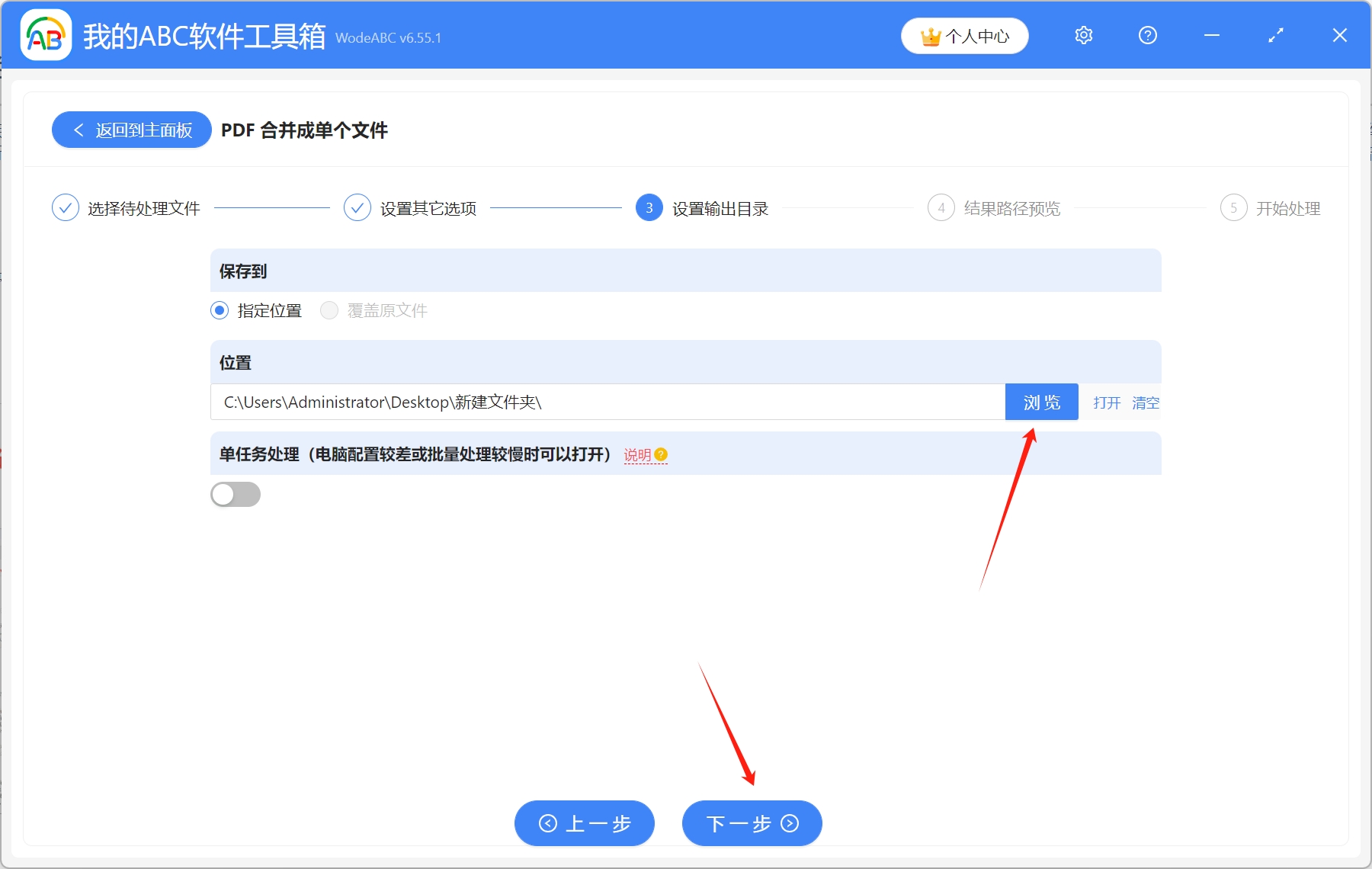The image size is (1372, 869).
Task: Click the back chevron on 返回到主面板
Action: click(79, 130)
